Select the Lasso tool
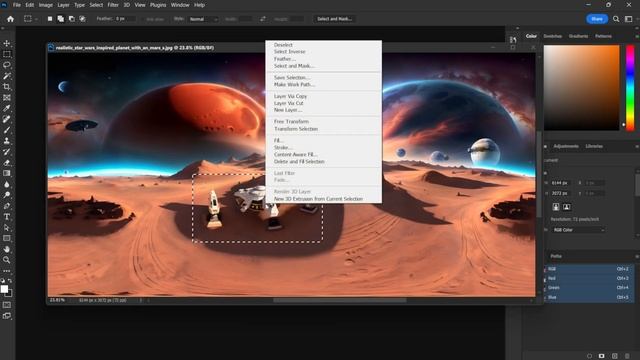Screen dimensions: 640x360 [7, 65]
